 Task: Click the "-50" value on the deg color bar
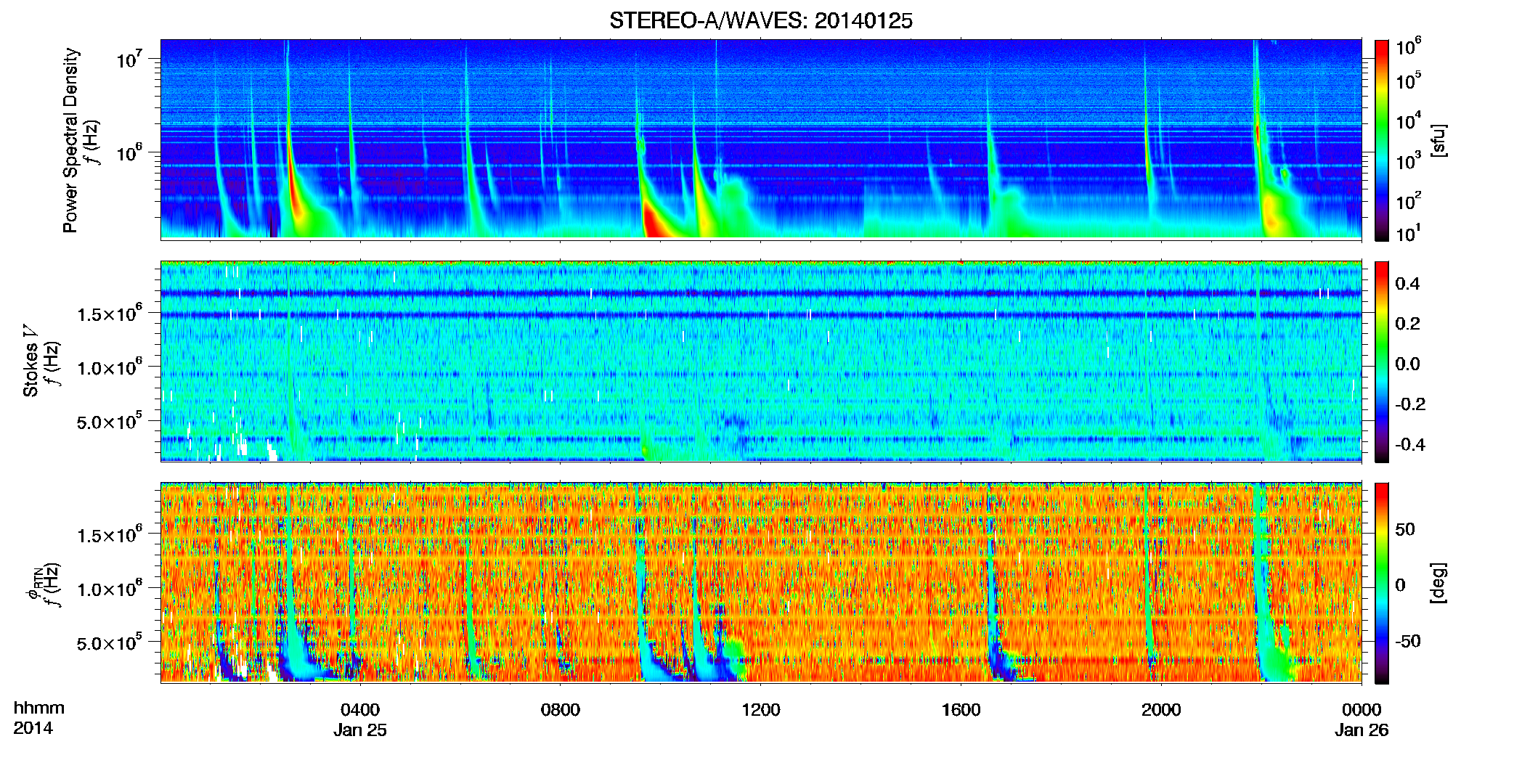pyautogui.click(x=1407, y=642)
